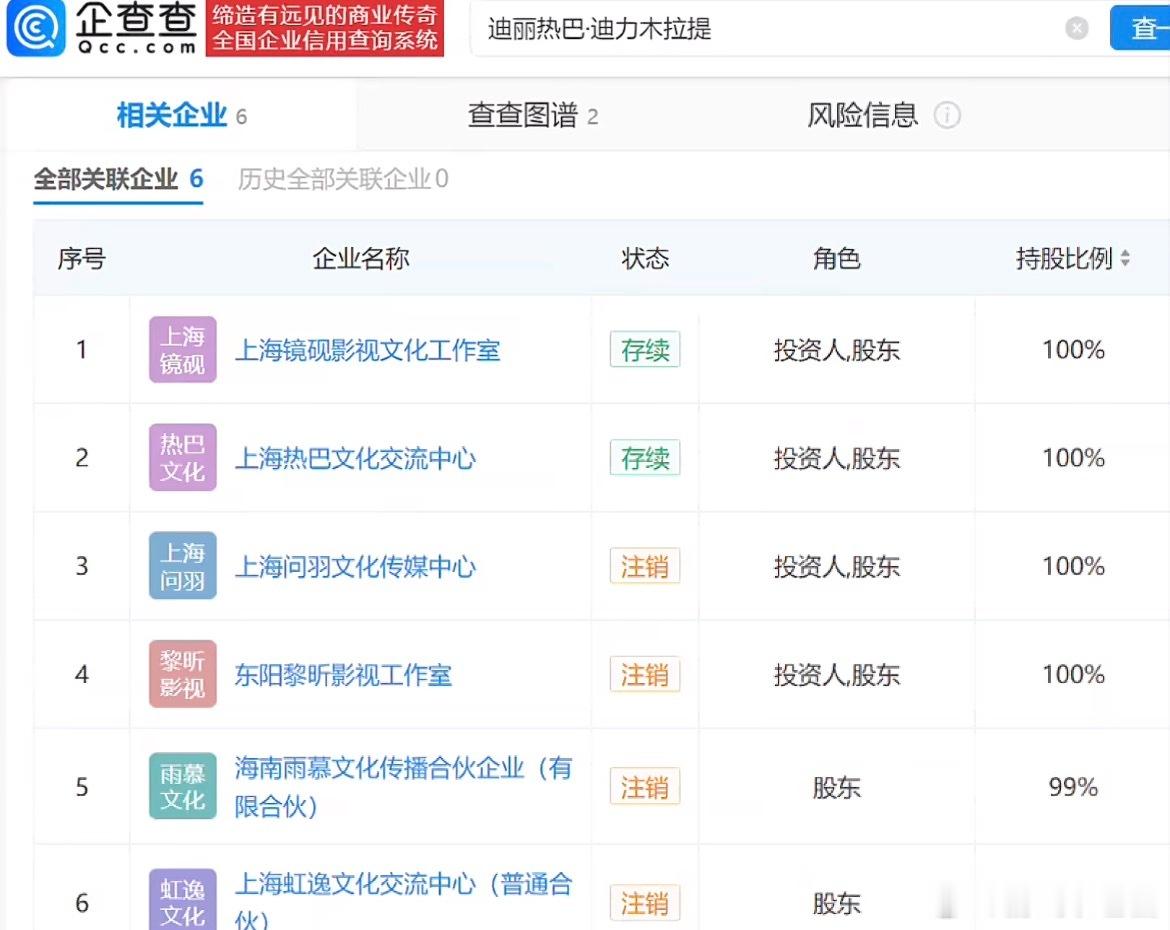Click the 角色 column header

[x=836, y=258]
